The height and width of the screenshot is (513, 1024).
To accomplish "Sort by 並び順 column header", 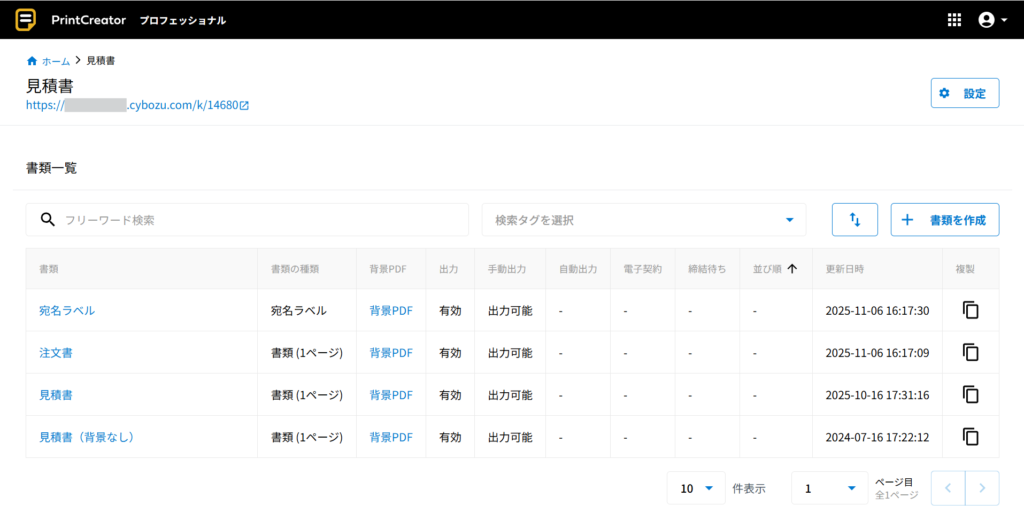I will coord(774,269).
